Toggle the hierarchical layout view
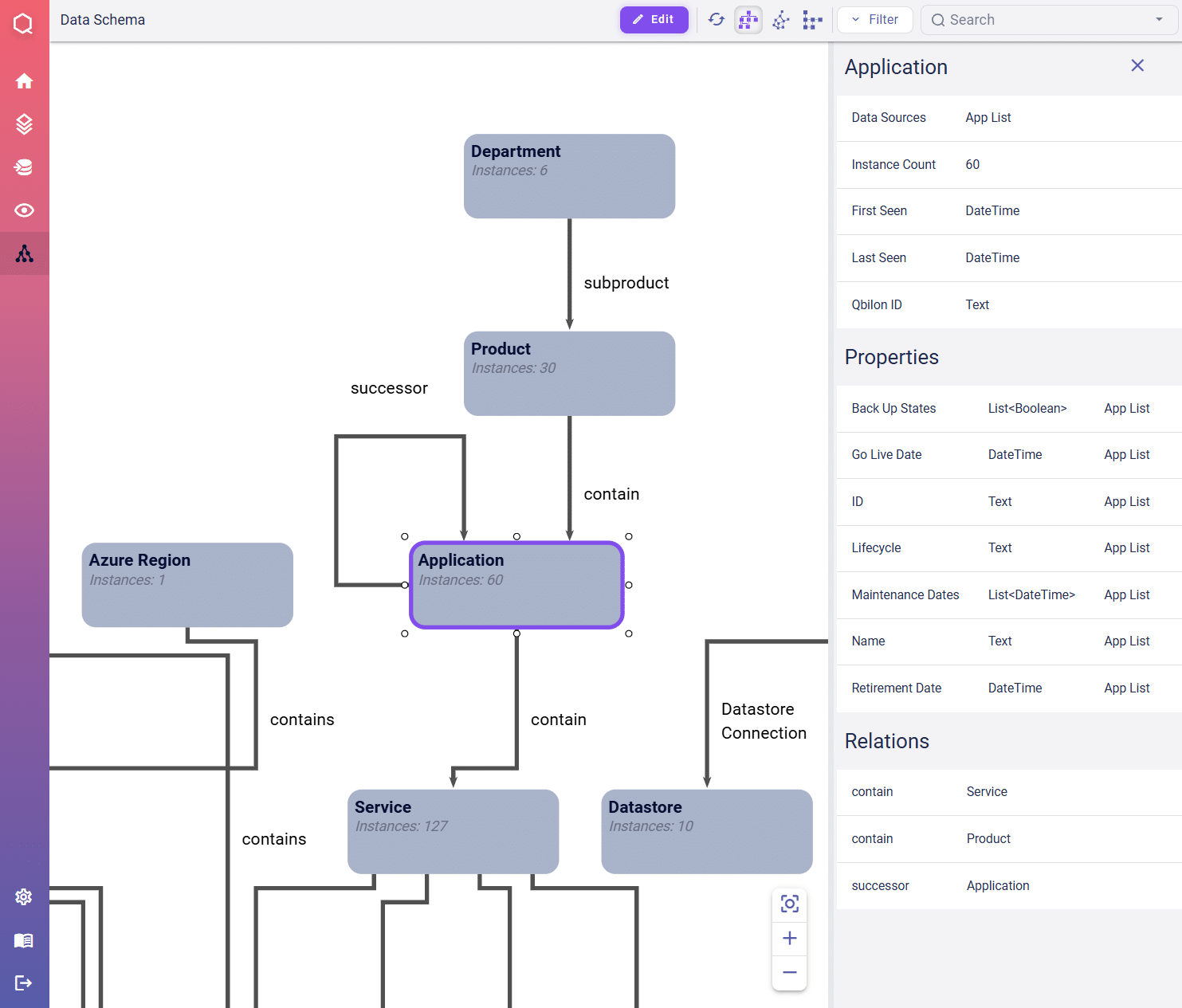The height and width of the screenshot is (1008, 1182). tap(748, 20)
